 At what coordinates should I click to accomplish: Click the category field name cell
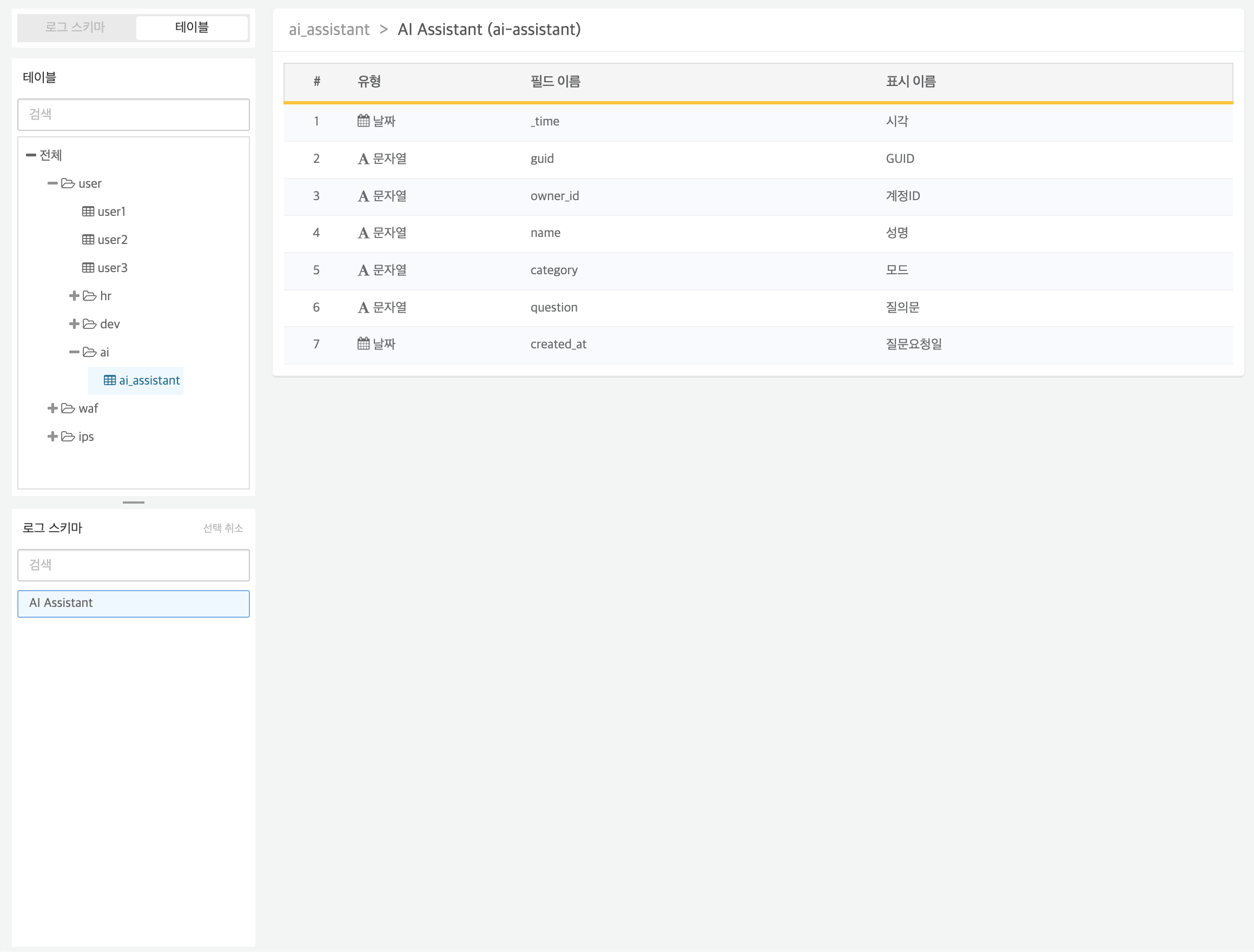coord(554,270)
